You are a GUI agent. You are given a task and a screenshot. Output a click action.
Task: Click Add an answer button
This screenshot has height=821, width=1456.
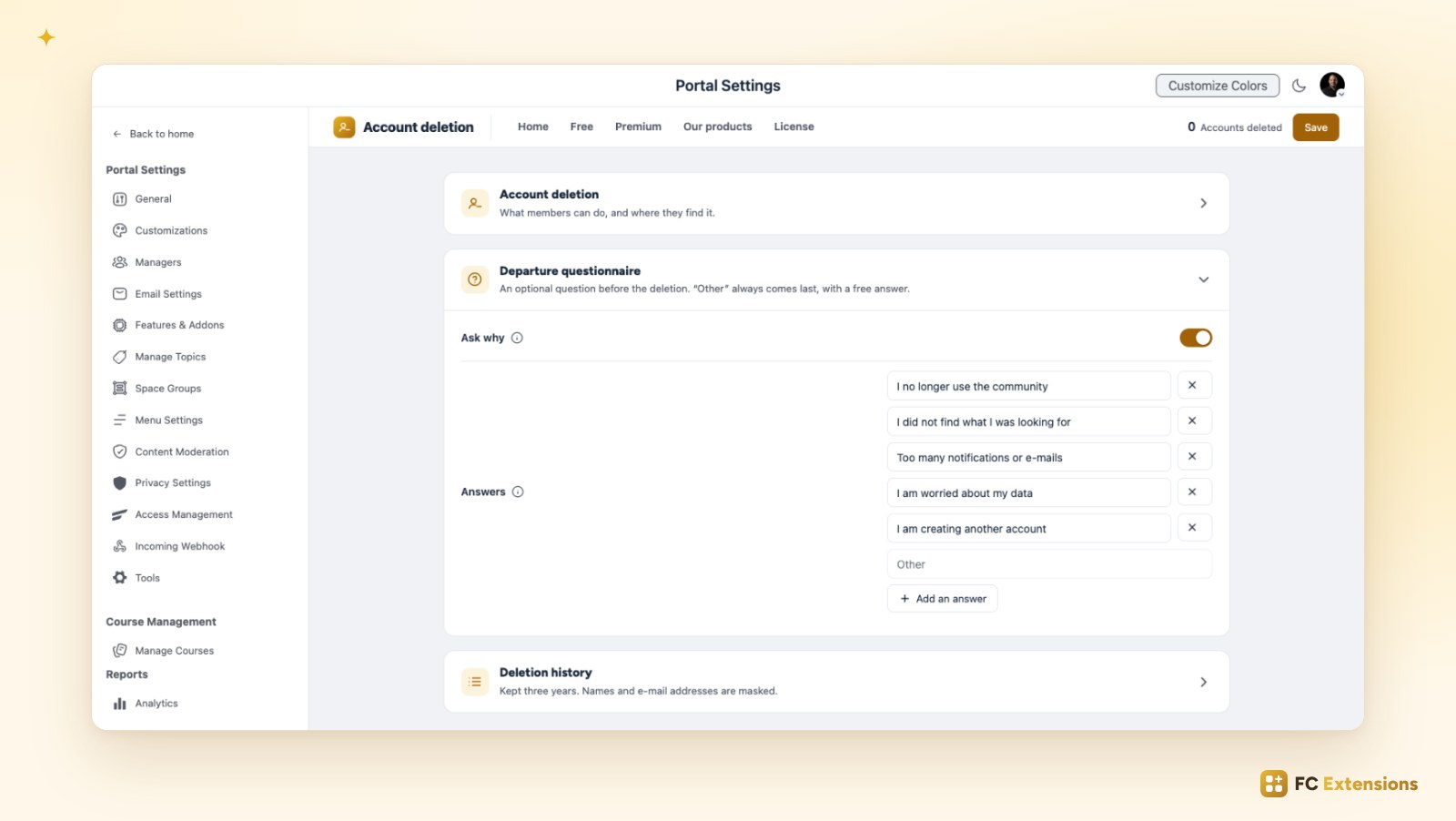(x=942, y=599)
